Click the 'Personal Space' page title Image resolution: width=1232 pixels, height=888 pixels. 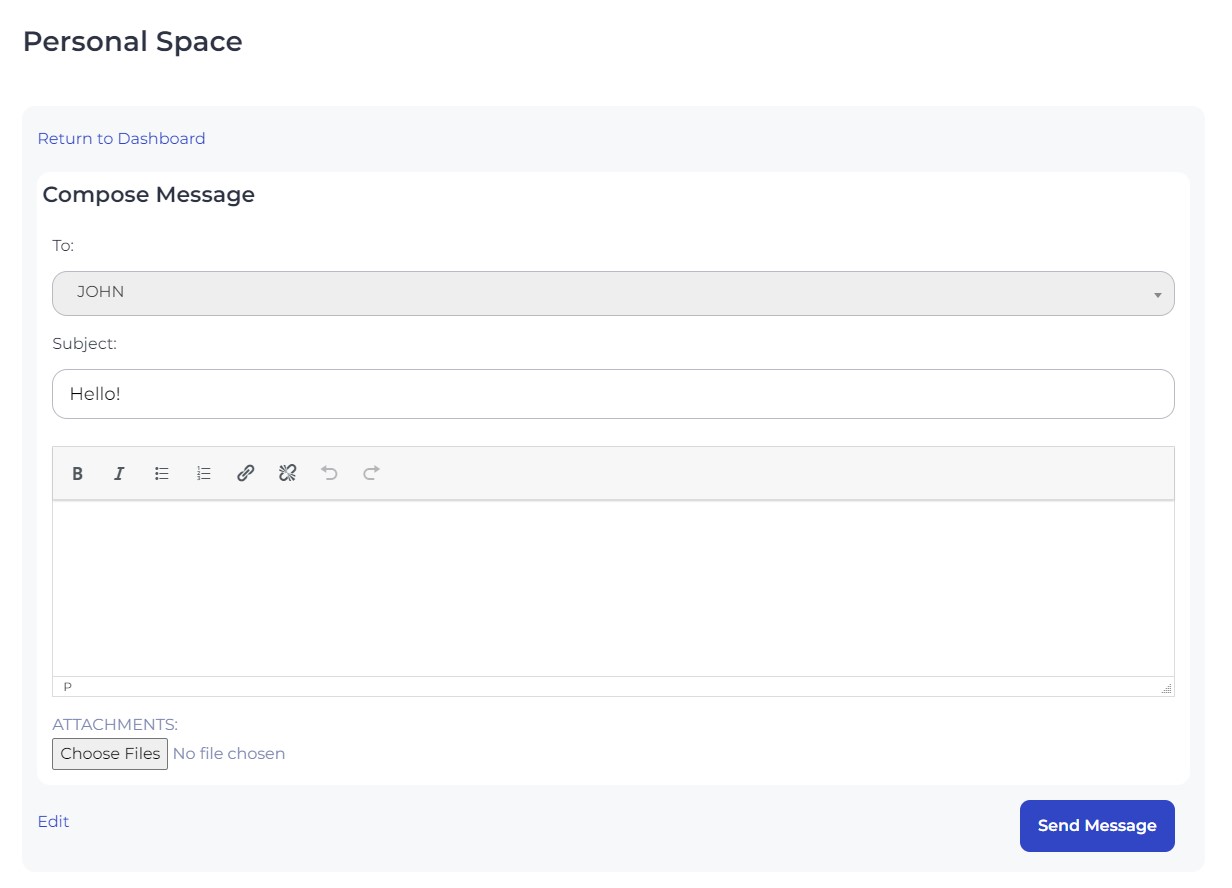[132, 42]
